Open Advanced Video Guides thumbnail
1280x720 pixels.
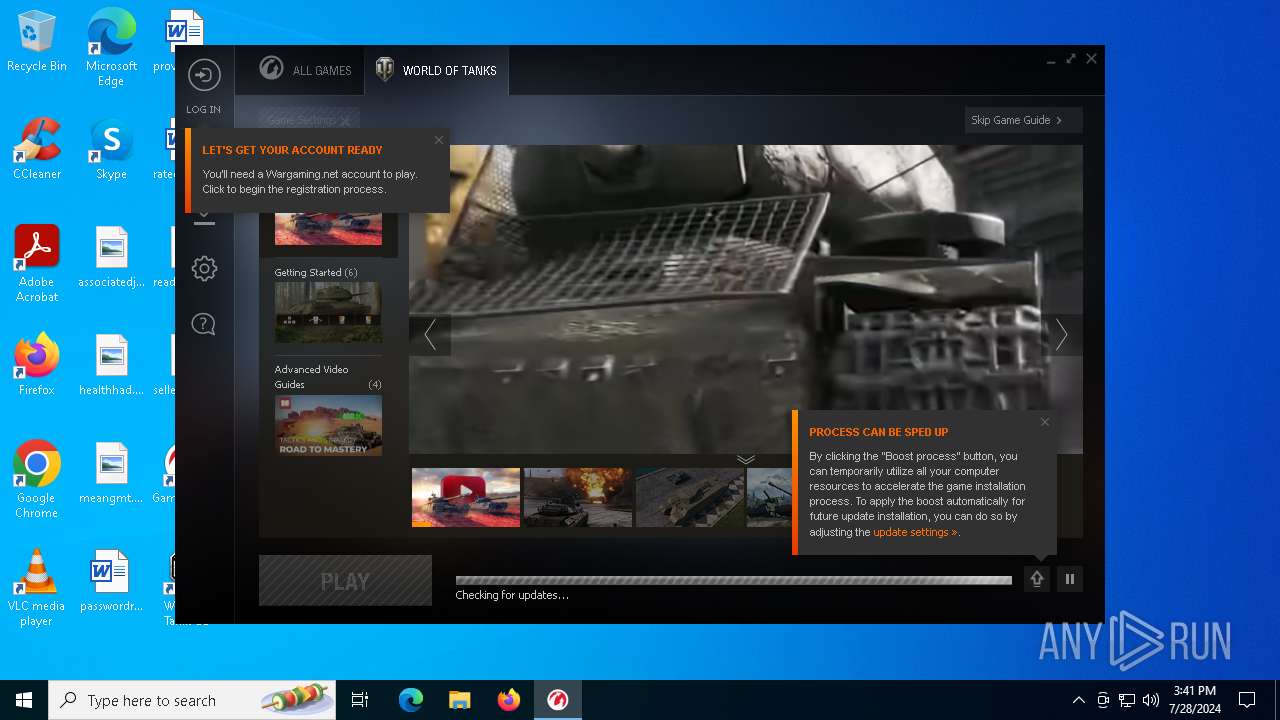pos(328,425)
